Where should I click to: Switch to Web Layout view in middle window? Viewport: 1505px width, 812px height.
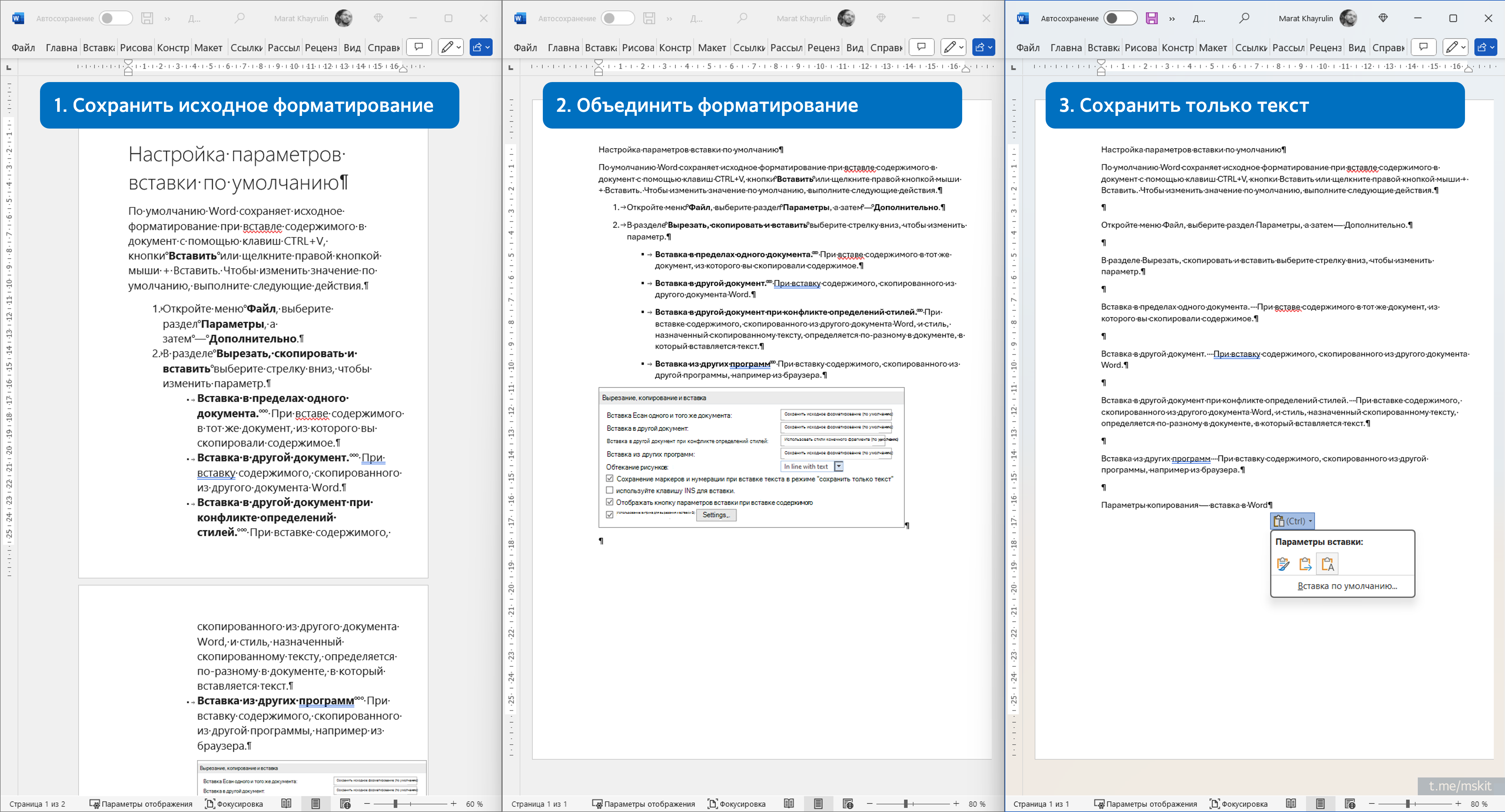(848, 804)
